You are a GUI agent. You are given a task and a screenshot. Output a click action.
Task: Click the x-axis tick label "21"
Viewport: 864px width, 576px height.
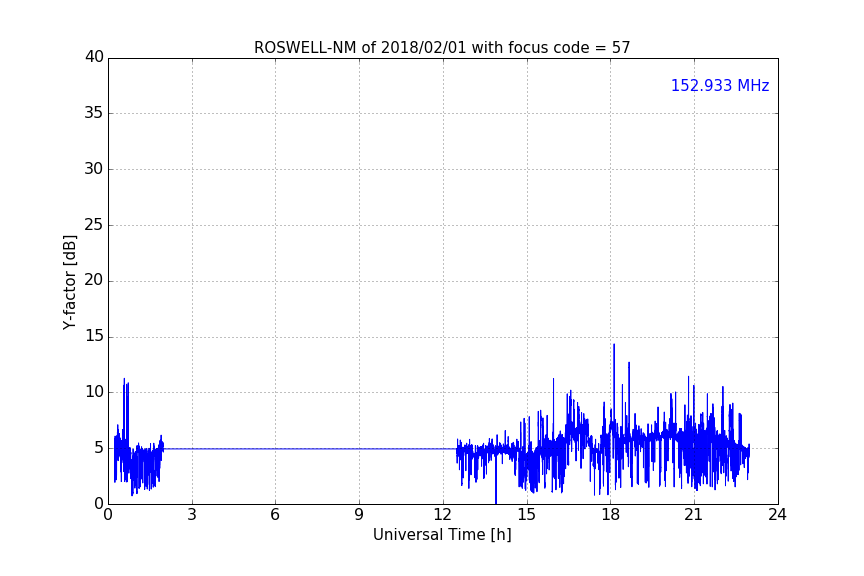coord(694,515)
